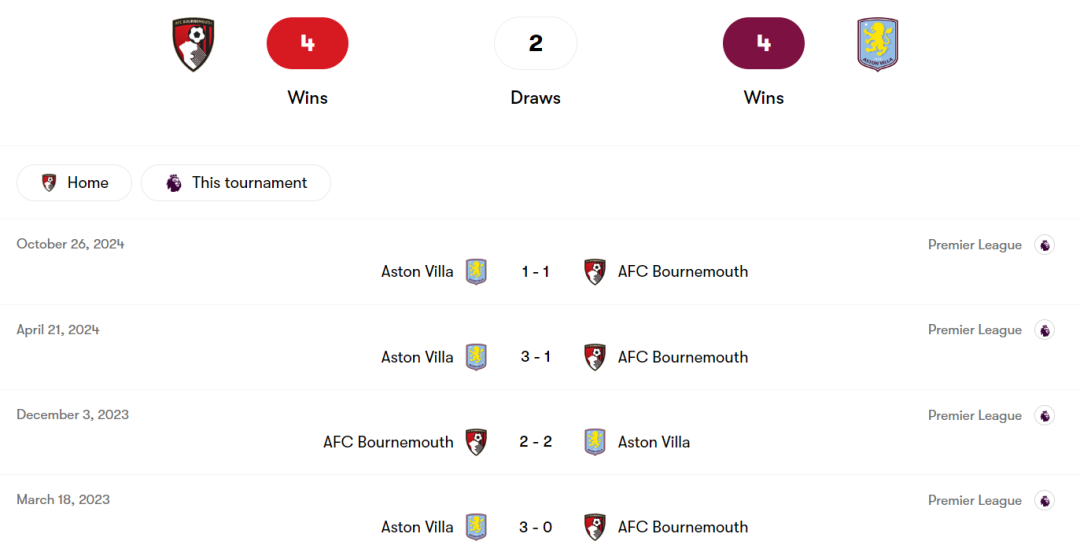
Task: Click AFC Bournemouth name in April 21 match
Action: tap(683, 357)
